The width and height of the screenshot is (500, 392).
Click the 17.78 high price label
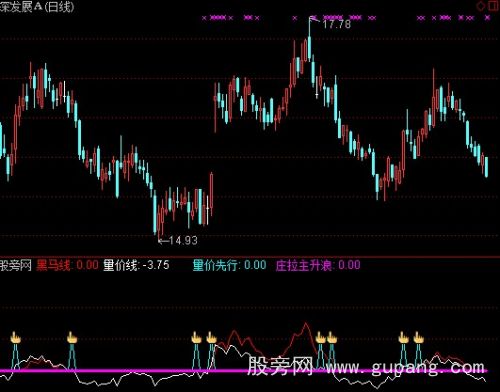(337, 24)
